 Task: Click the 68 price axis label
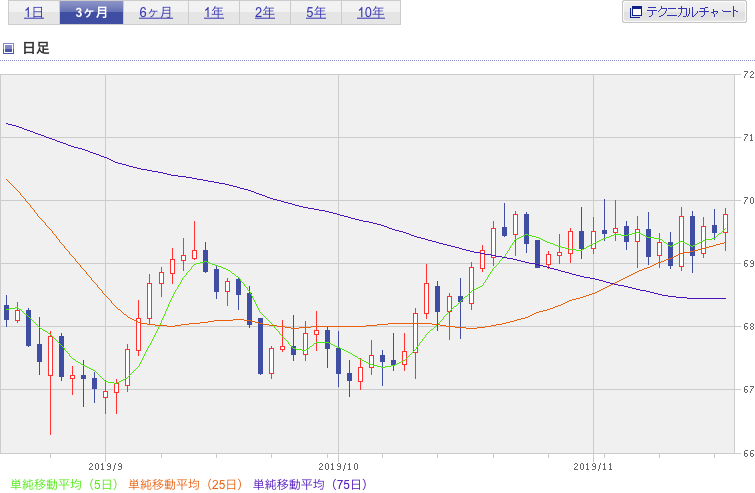click(x=748, y=327)
